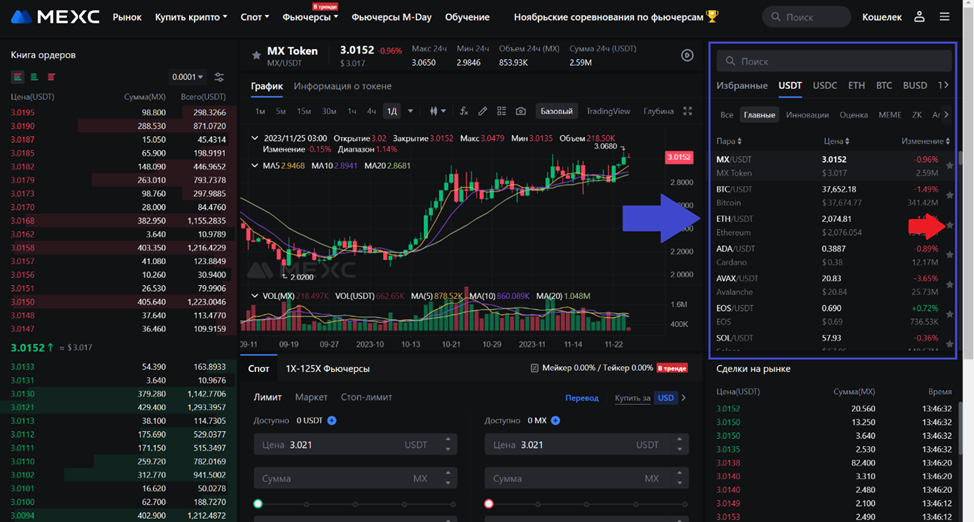The height and width of the screenshot is (522, 974).
Task: Open the candlestick chart type dropdown
Action: click(x=437, y=111)
